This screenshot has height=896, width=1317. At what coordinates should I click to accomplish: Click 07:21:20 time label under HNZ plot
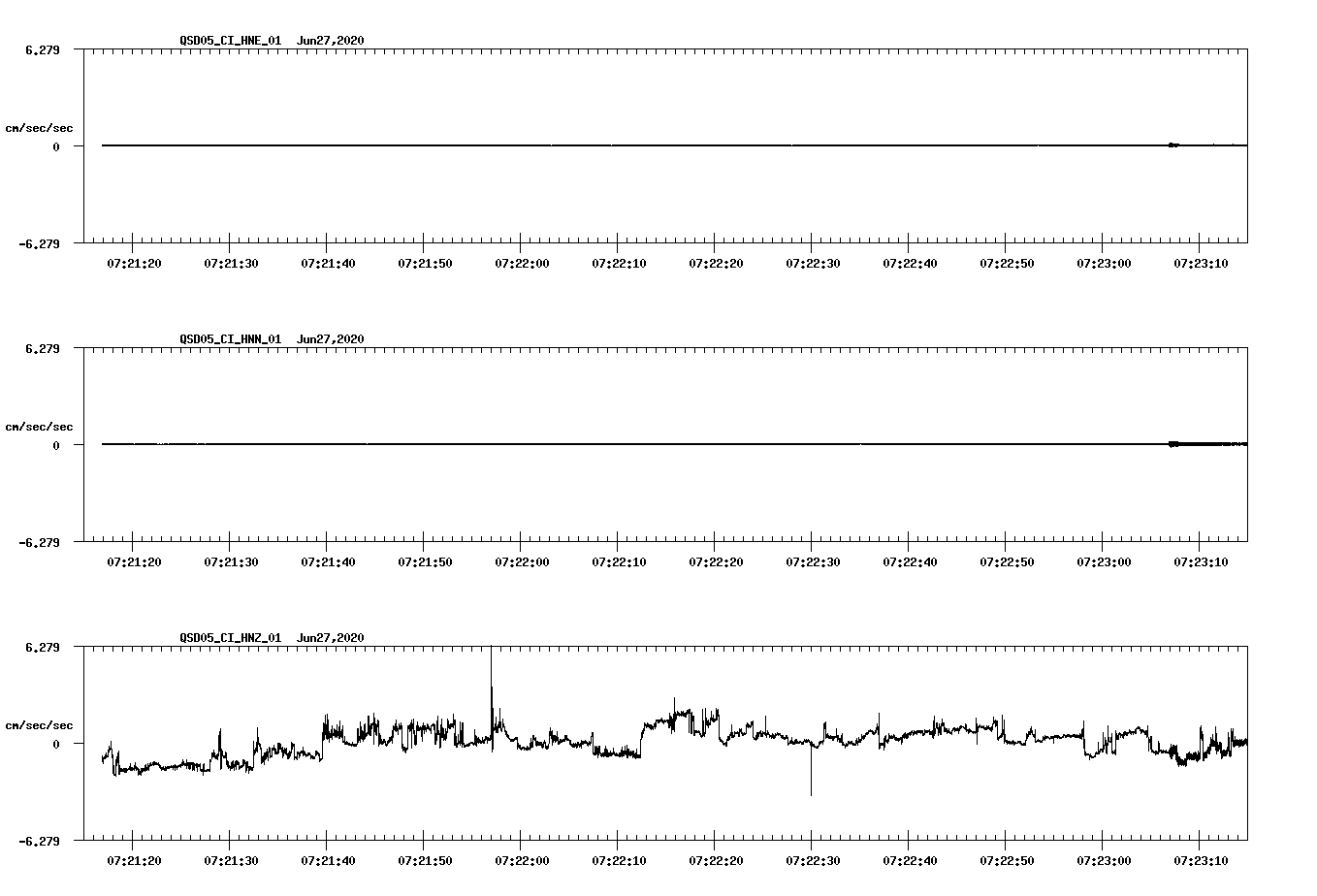pos(134,860)
